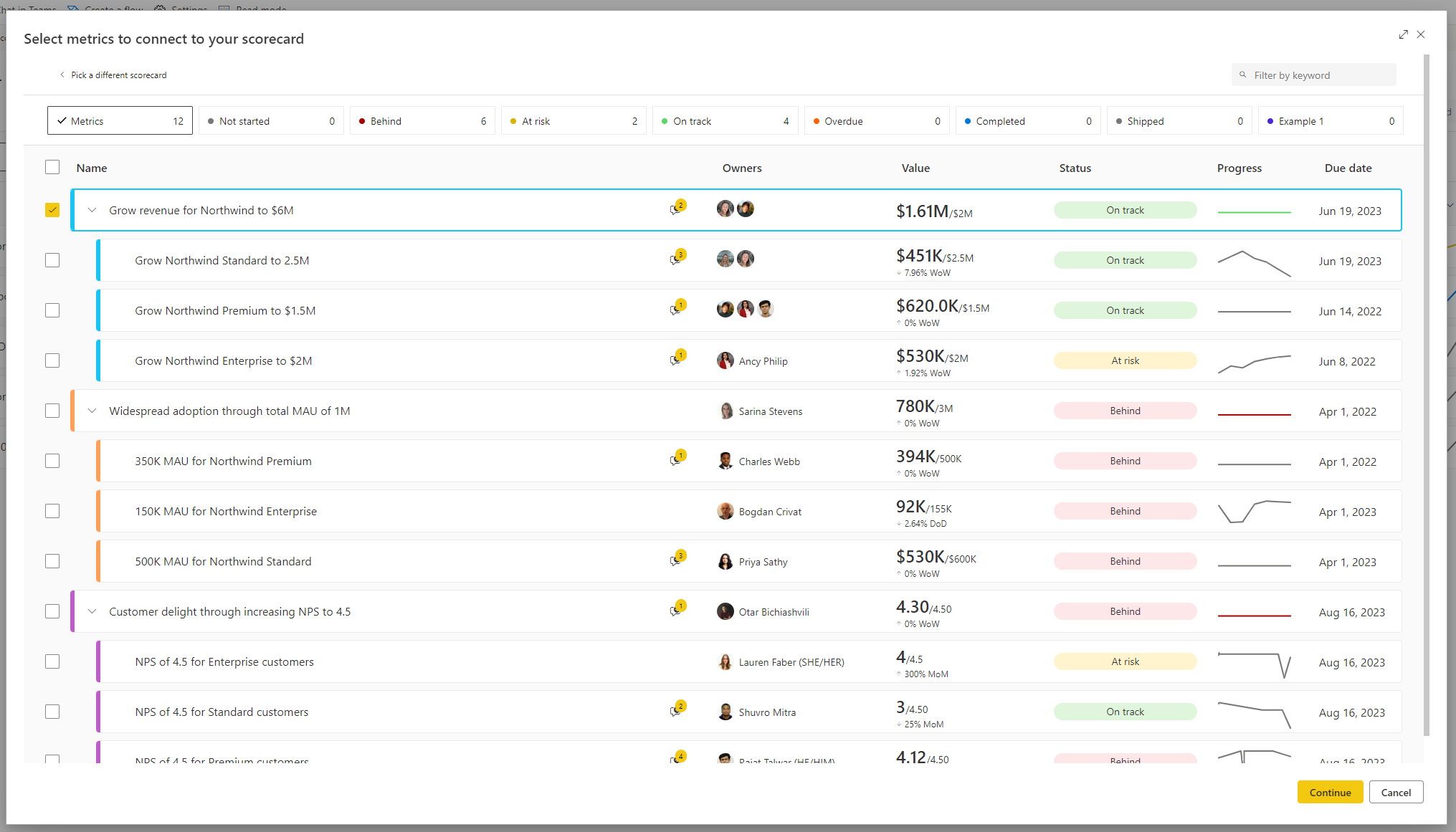Select the Metrics filter tab
Screen dimensions: 1456x832
[x=120, y=120]
